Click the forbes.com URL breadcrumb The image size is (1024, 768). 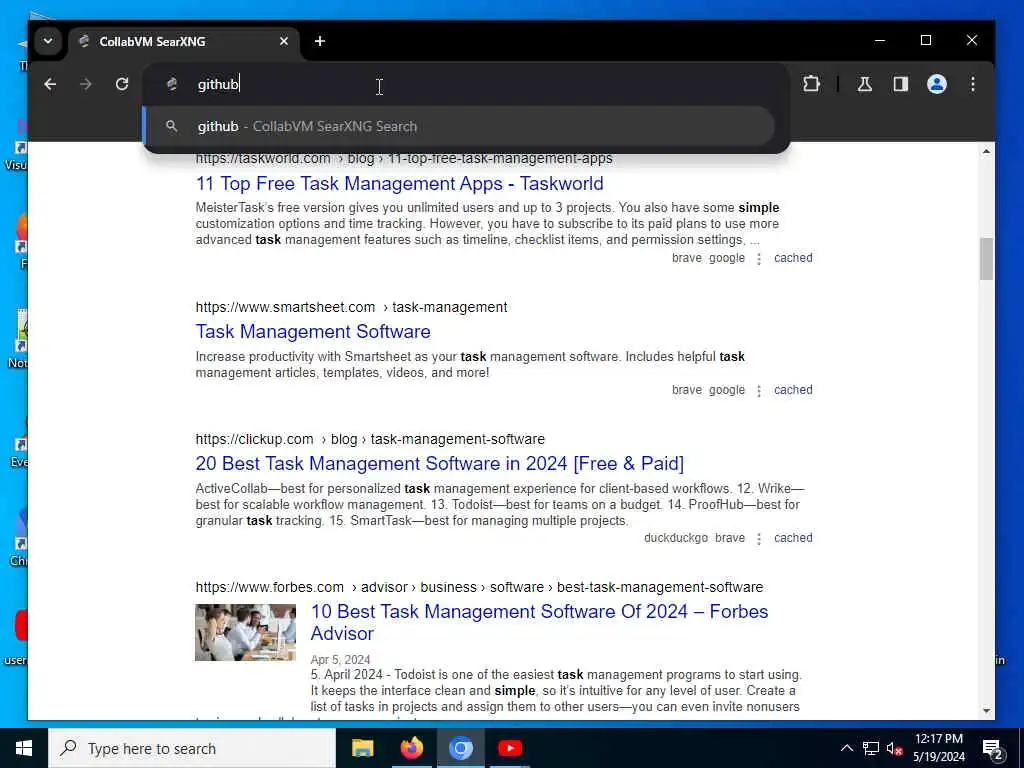pos(479,587)
